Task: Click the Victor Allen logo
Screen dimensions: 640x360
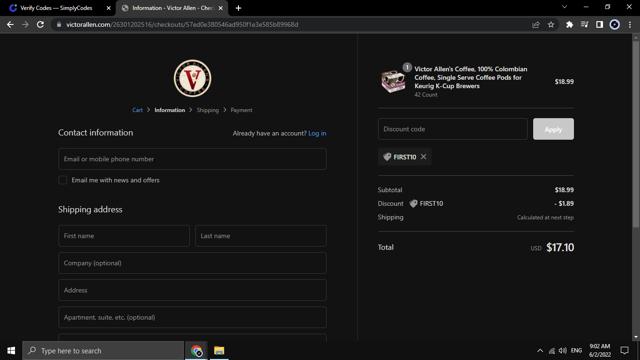Action: click(192, 78)
